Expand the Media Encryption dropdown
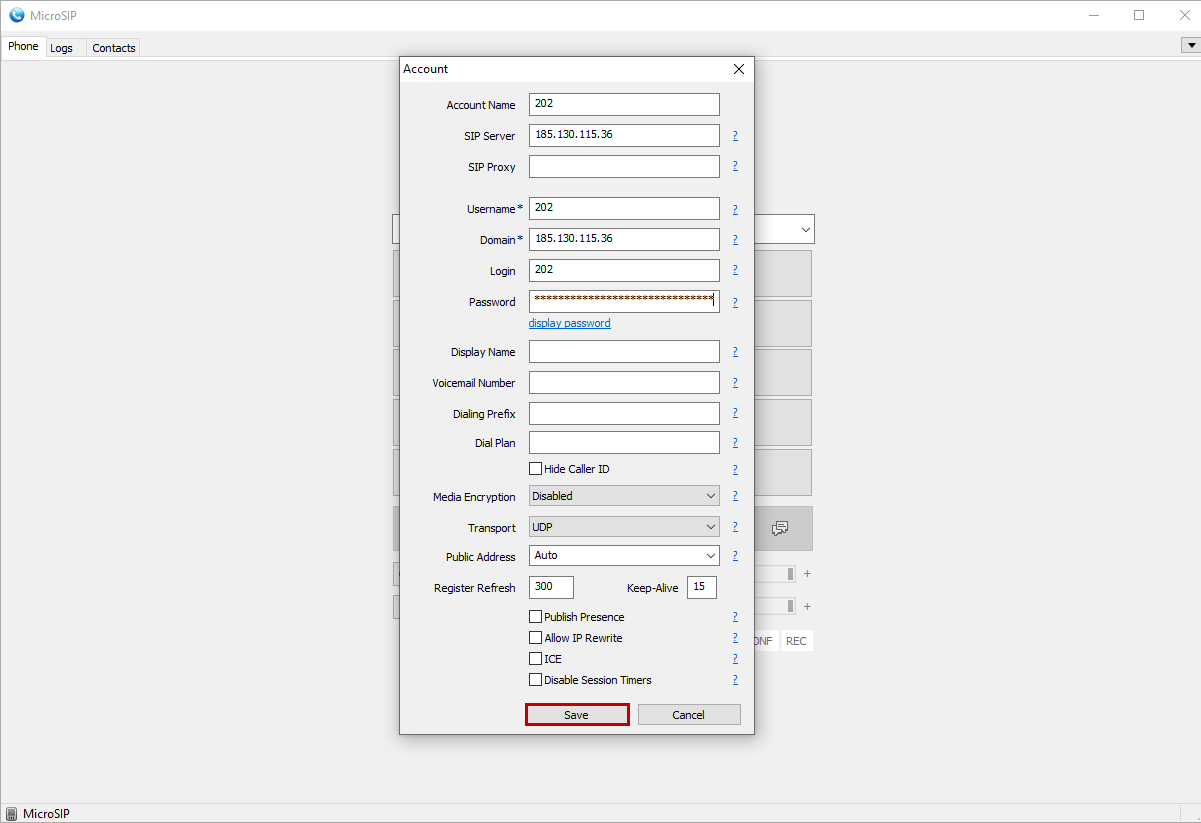The width and height of the screenshot is (1201, 823). pos(624,496)
